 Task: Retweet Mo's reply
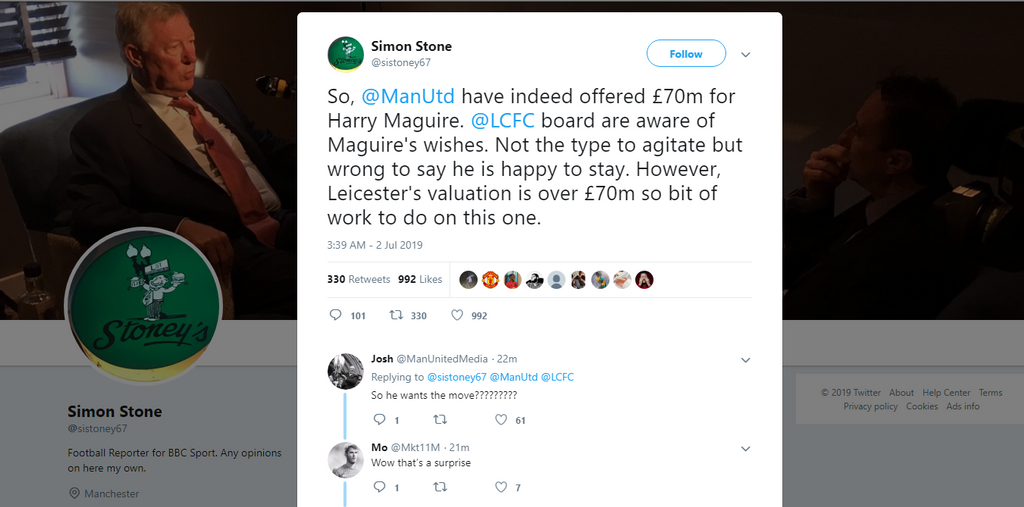439,487
